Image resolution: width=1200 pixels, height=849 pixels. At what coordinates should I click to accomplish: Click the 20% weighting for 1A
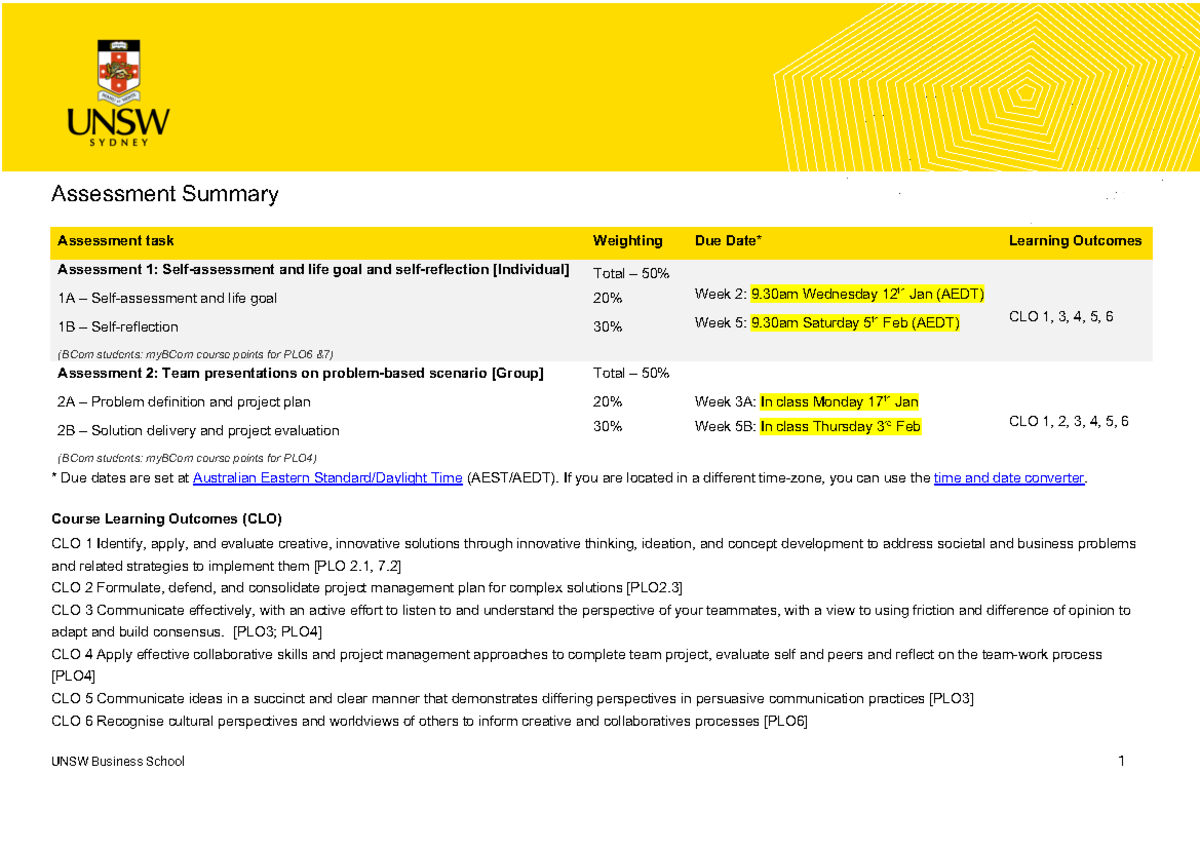coord(607,298)
